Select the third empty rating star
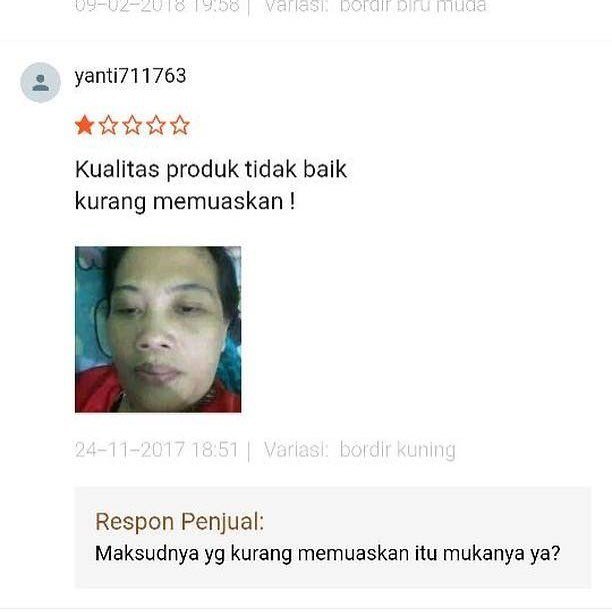The width and height of the screenshot is (612, 612). (132, 125)
